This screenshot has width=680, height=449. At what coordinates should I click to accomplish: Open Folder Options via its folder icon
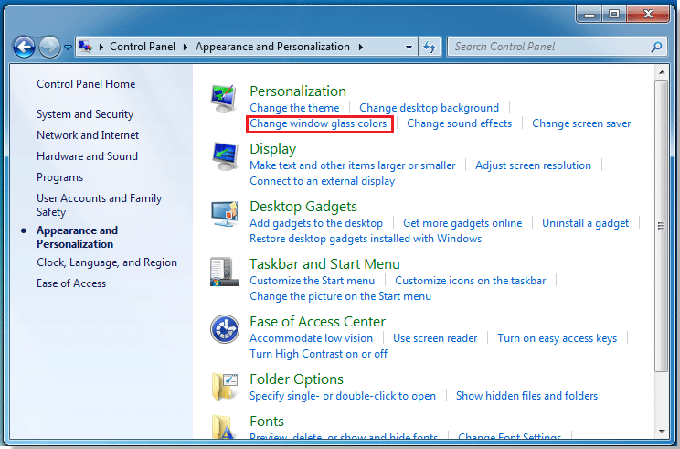pyautogui.click(x=223, y=386)
